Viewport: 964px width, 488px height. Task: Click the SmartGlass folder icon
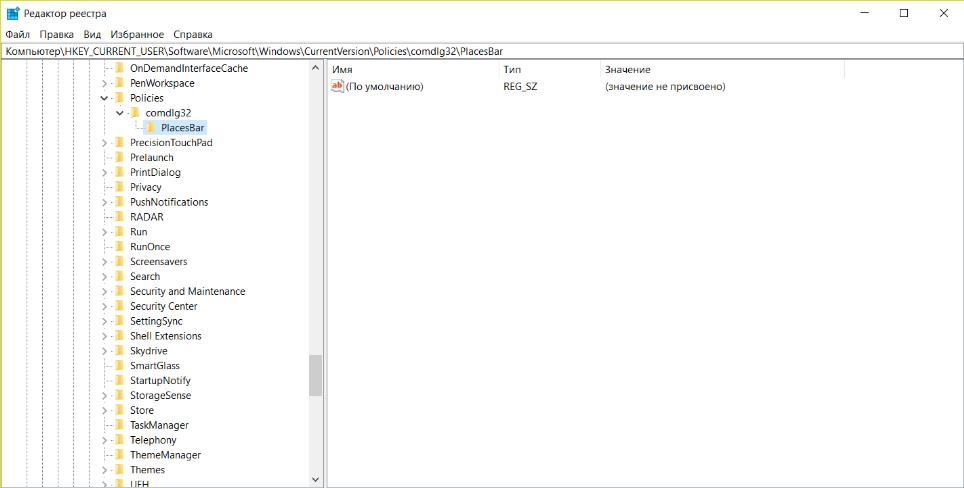tap(119, 366)
